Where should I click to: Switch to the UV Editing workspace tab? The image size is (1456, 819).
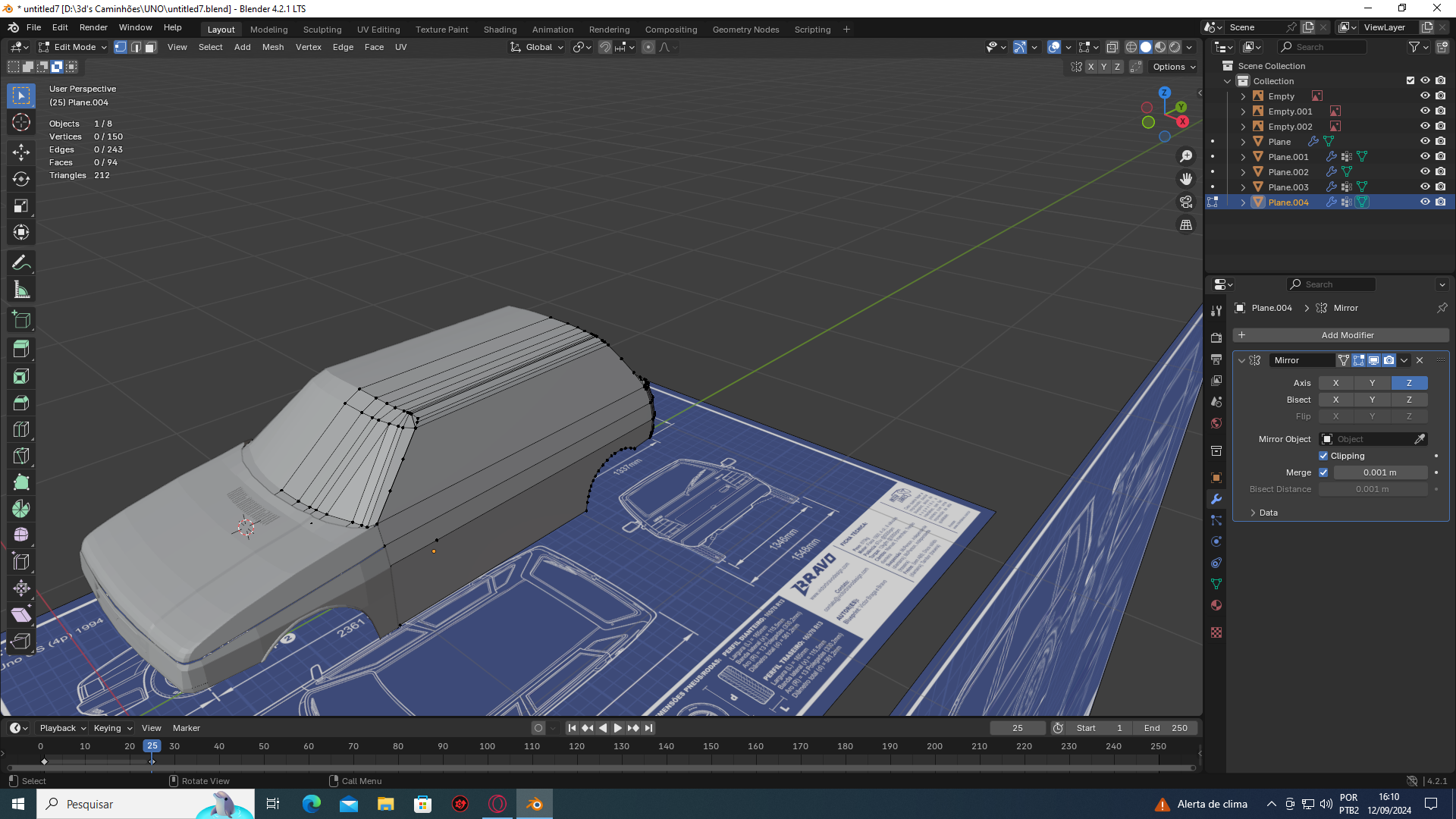(378, 30)
